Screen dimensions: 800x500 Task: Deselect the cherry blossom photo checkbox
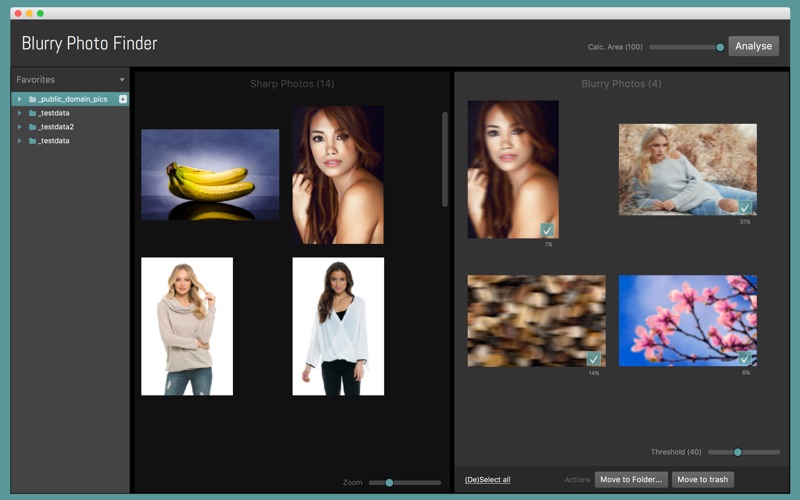[745, 358]
